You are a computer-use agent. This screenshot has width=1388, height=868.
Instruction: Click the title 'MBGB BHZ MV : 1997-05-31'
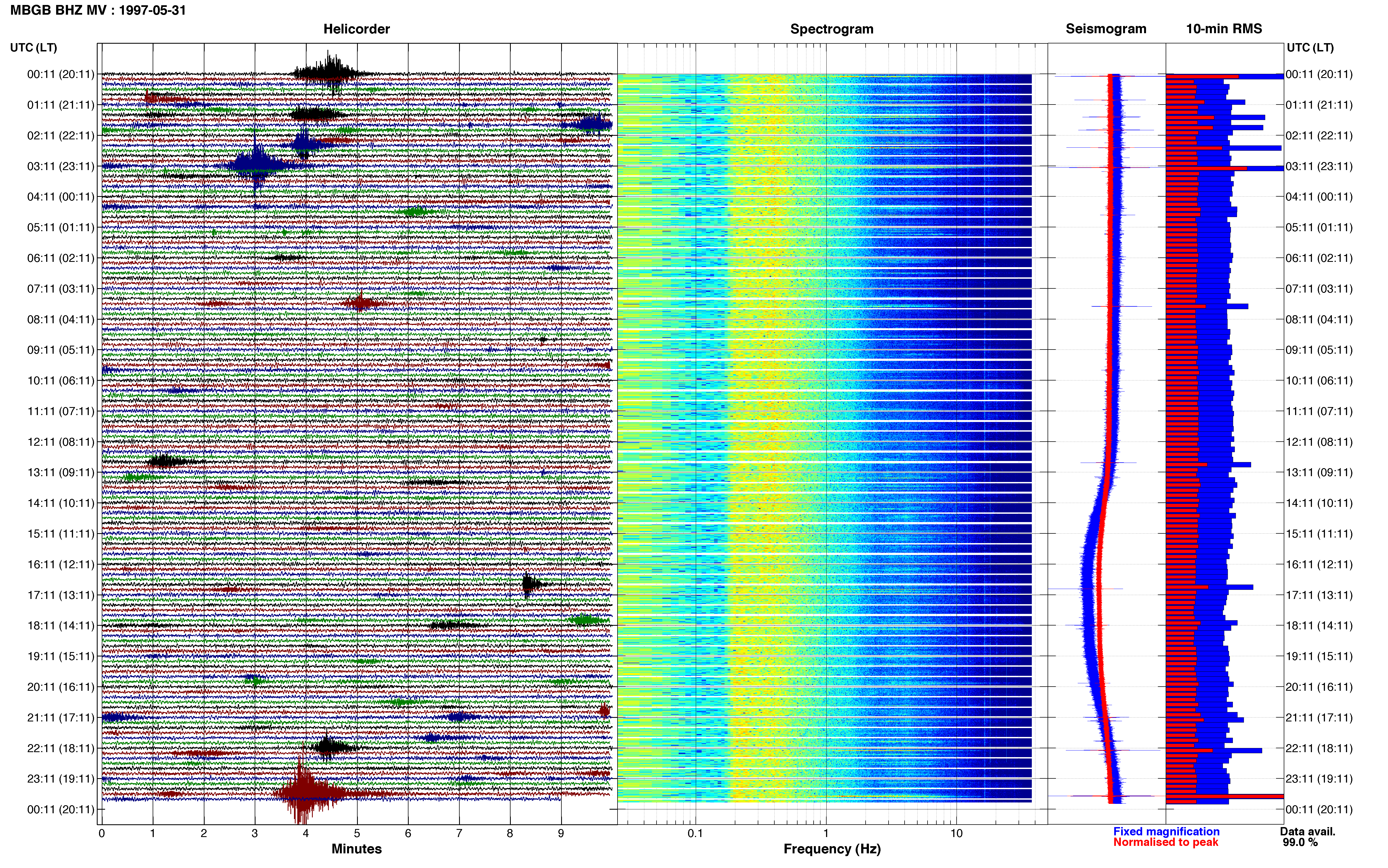(x=98, y=10)
